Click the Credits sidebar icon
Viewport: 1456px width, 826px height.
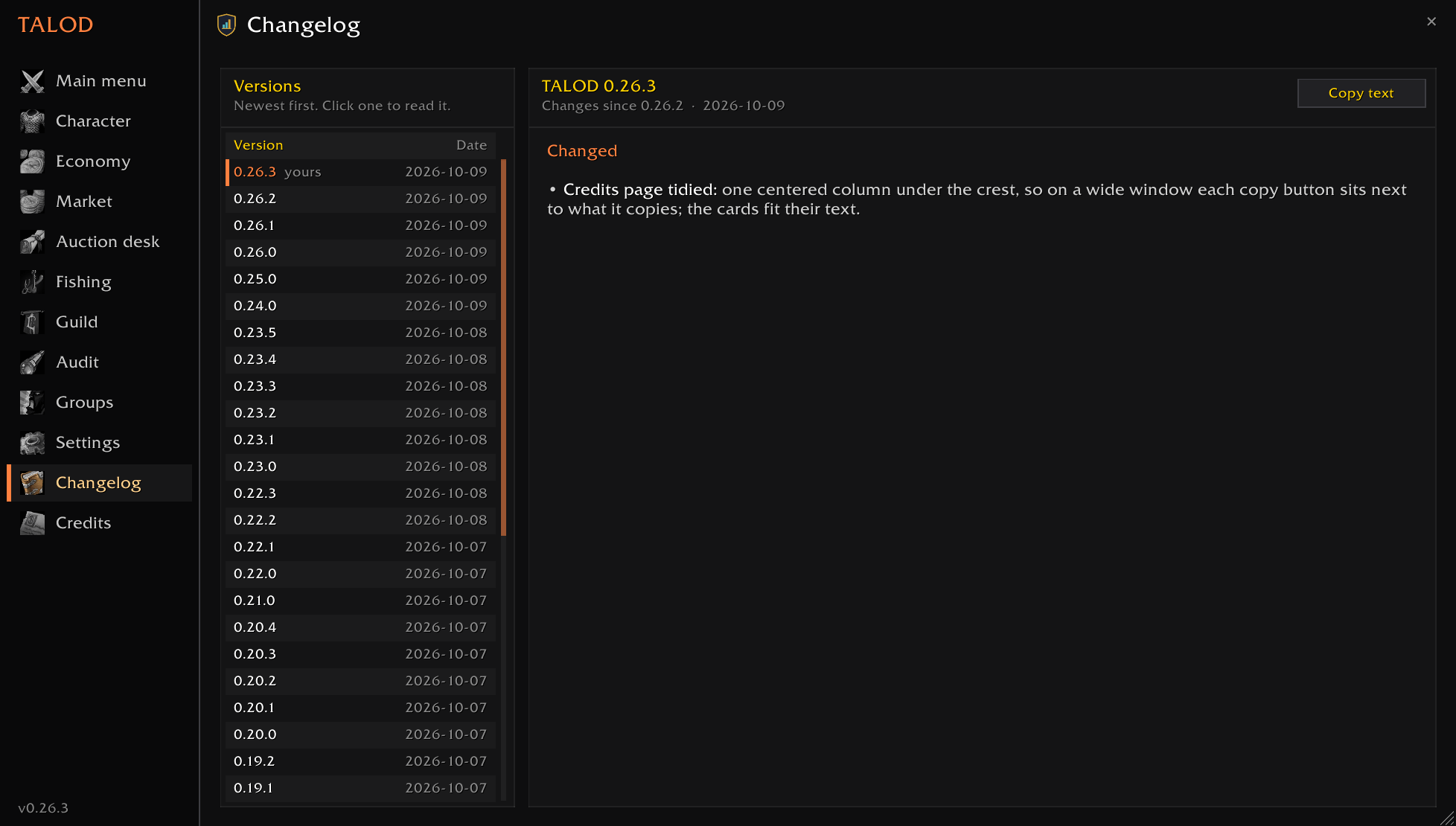pos(32,523)
